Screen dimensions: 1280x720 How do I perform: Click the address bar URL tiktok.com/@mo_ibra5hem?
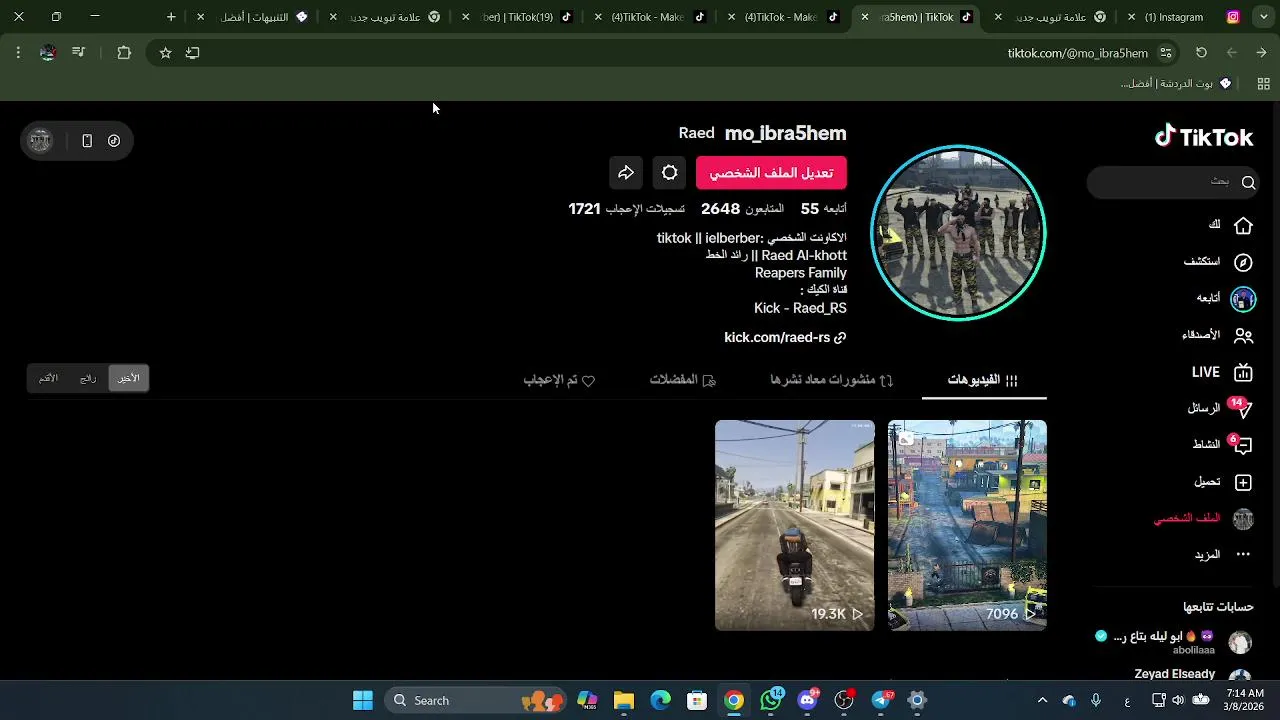pyautogui.click(x=1077, y=53)
